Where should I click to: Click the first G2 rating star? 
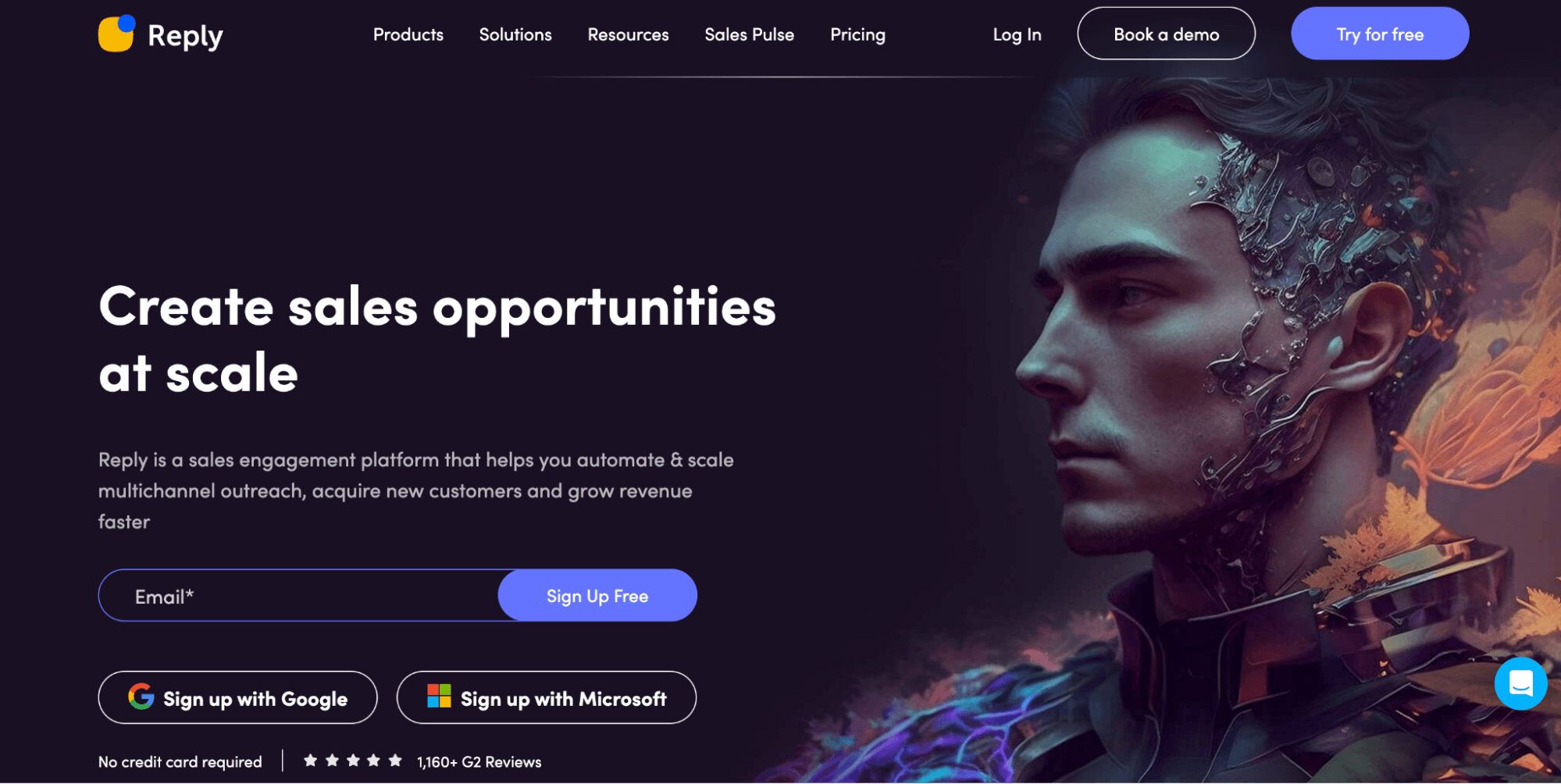tap(311, 761)
